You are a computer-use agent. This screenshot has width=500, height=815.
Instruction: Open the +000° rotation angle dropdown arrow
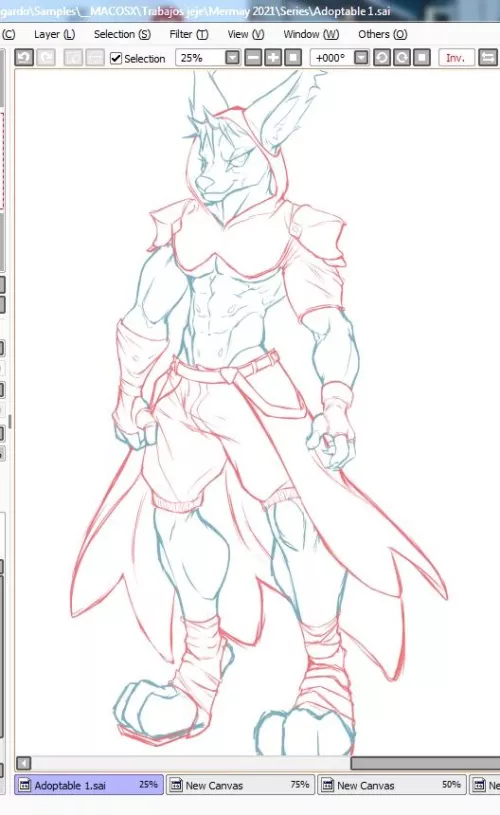pyautogui.click(x=361, y=57)
